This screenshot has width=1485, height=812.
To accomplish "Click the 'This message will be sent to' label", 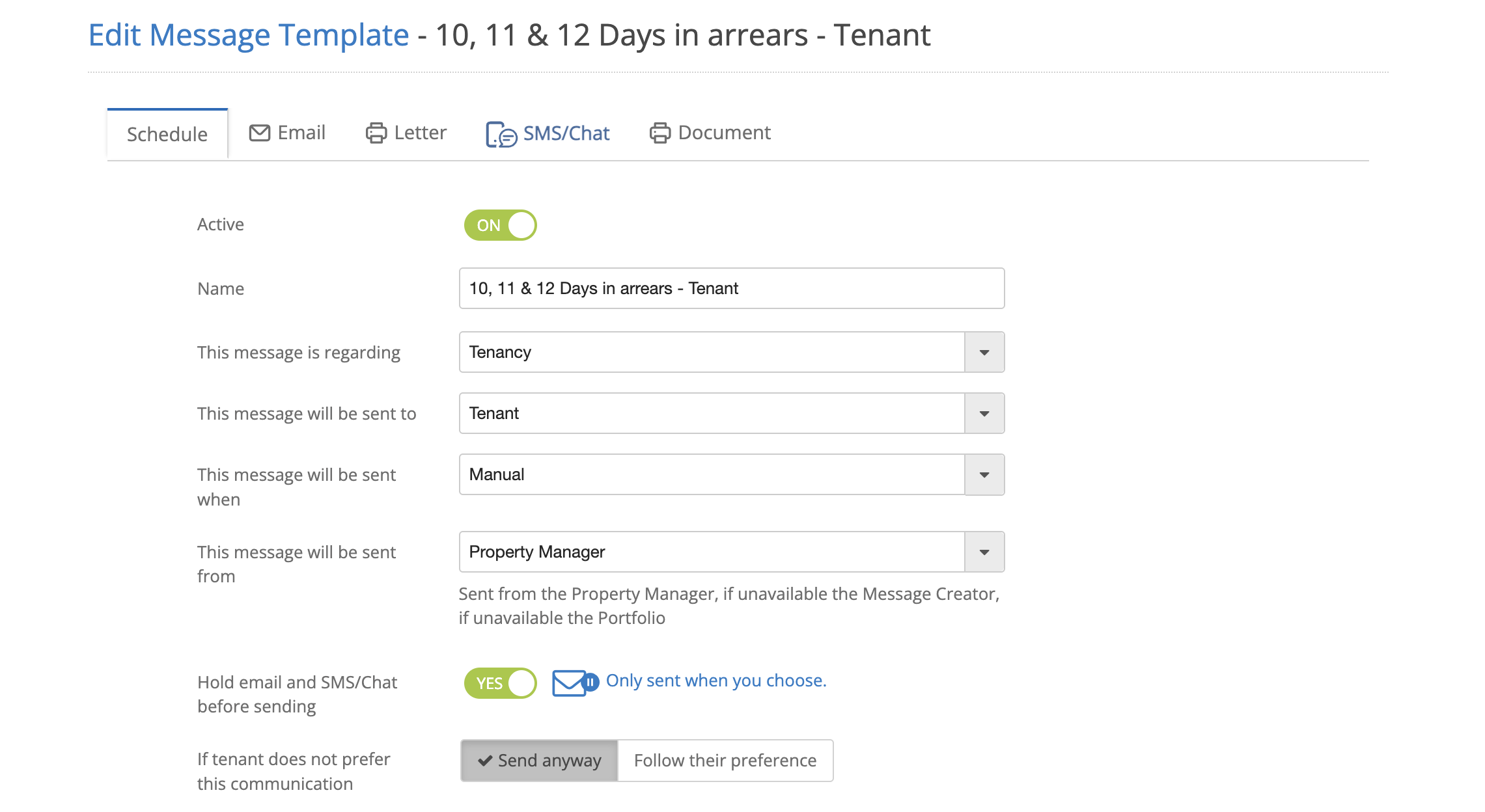I will pos(307,414).
